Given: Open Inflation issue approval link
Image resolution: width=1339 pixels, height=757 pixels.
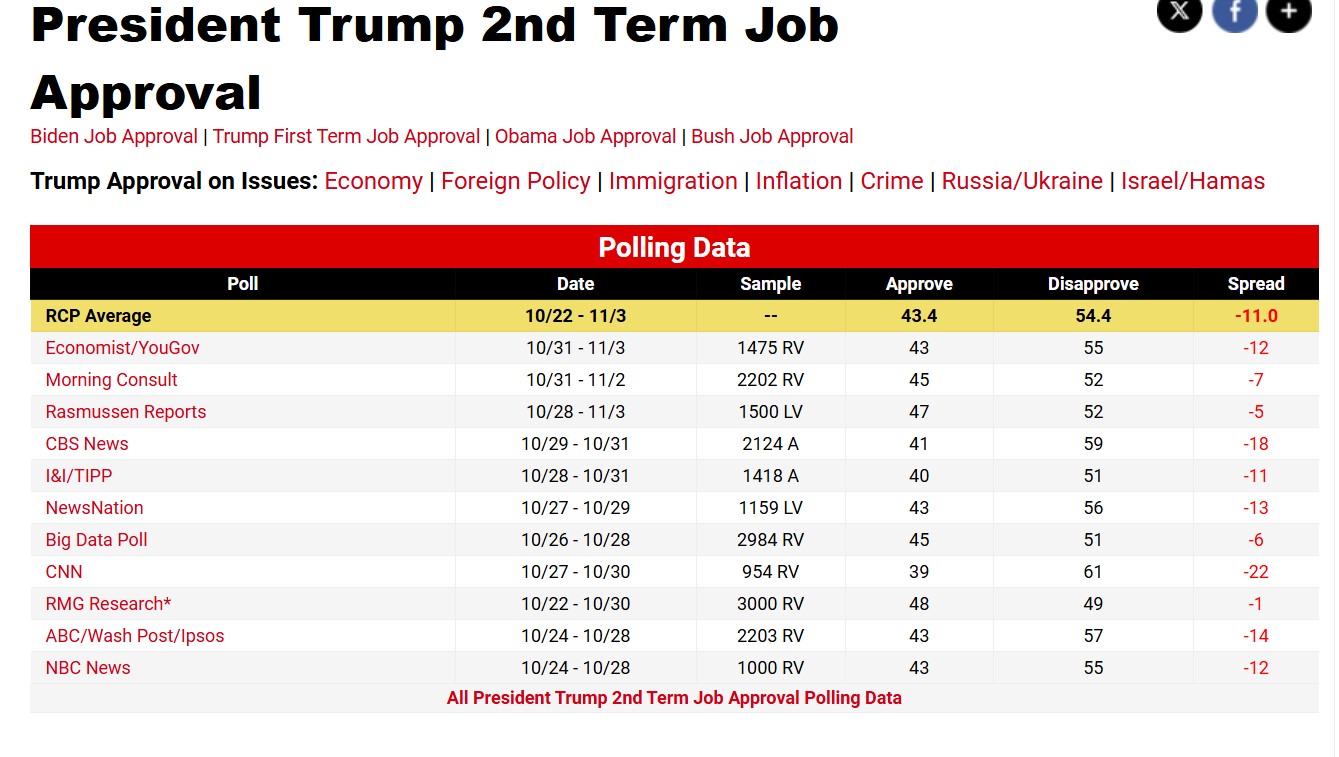Looking at the screenshot, I should click(x=798, y=181).
